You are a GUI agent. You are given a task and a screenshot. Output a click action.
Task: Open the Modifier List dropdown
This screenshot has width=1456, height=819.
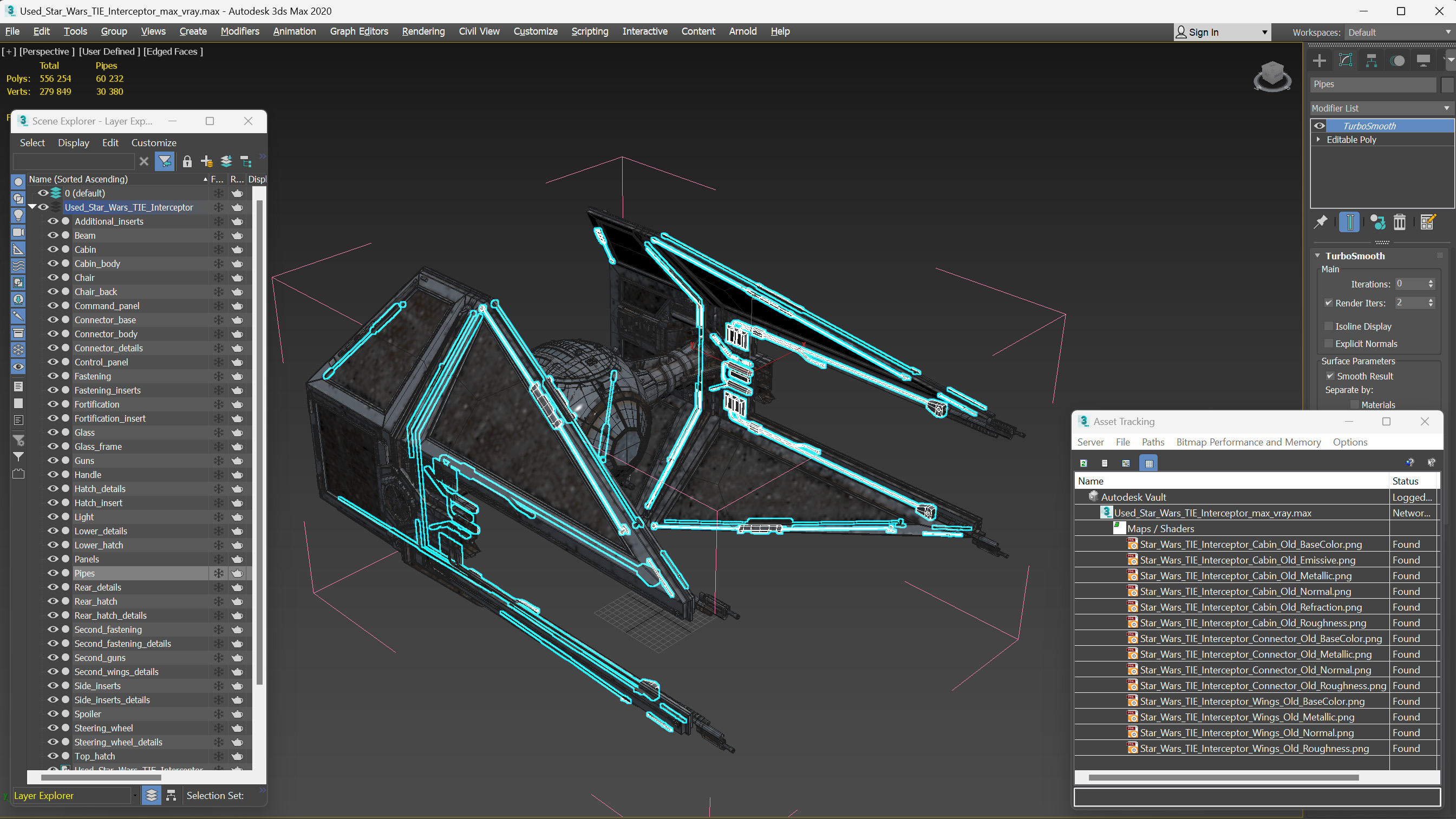(x=1381, y=108)
